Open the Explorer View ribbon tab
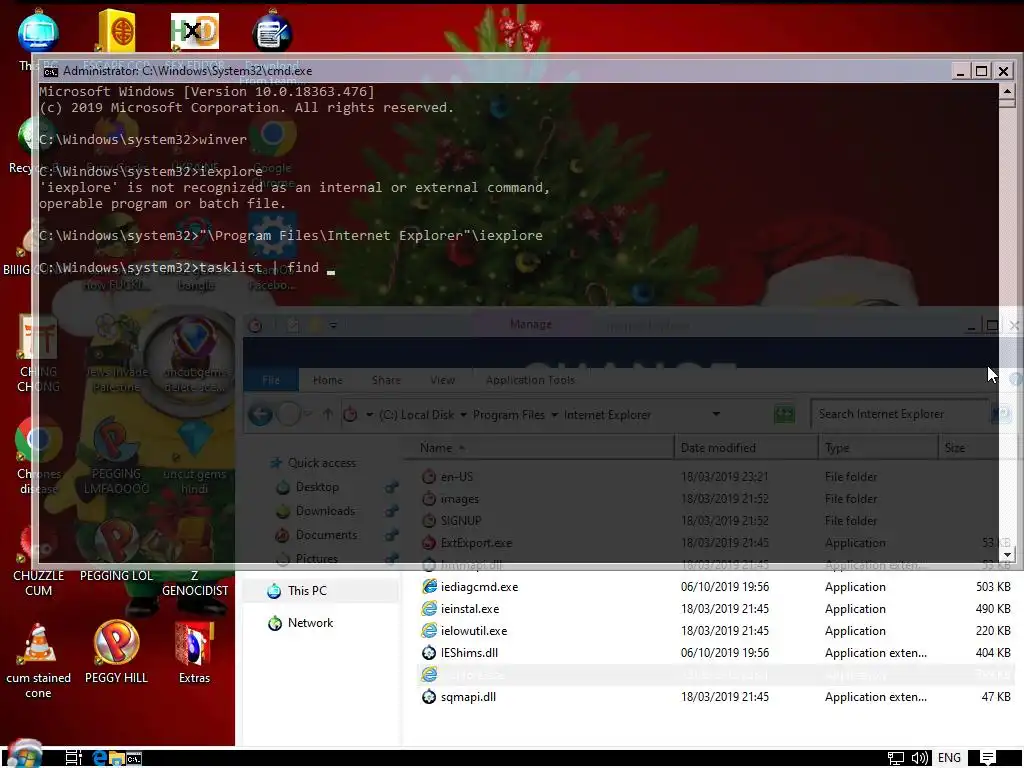This screenshot has width=1024, height=768. 442,380
